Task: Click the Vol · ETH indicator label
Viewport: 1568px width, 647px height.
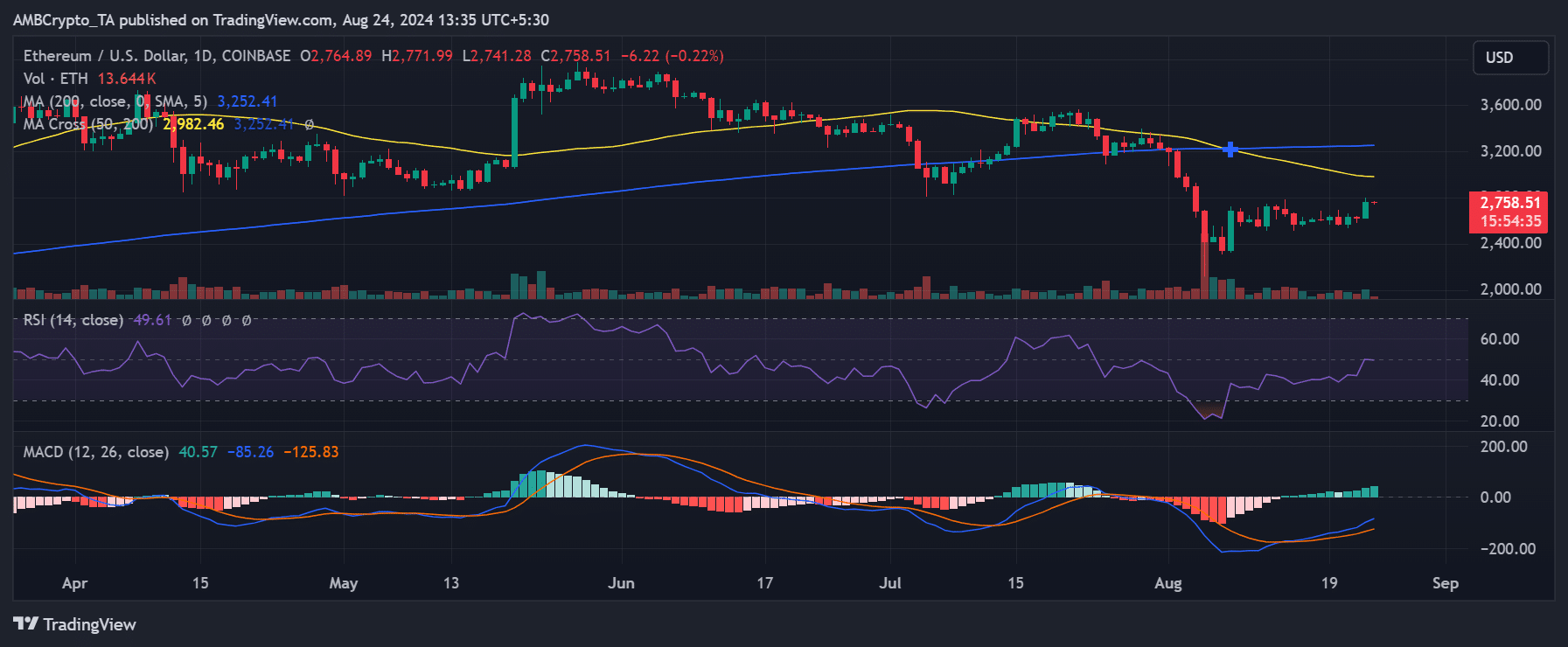Action: click(56, 79)
